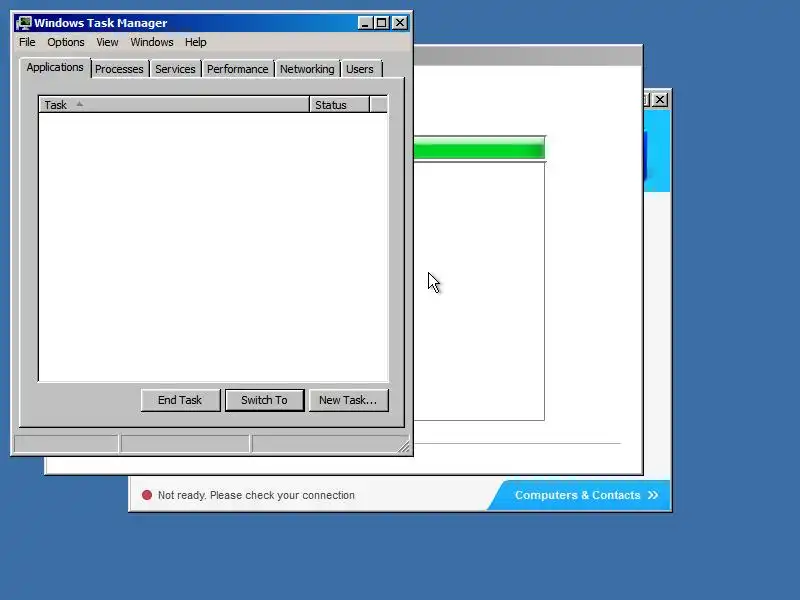The image size is (800, 600).
Task: Click the double-chevron beside Computers & Contacts
Action: tap(653, 495)
